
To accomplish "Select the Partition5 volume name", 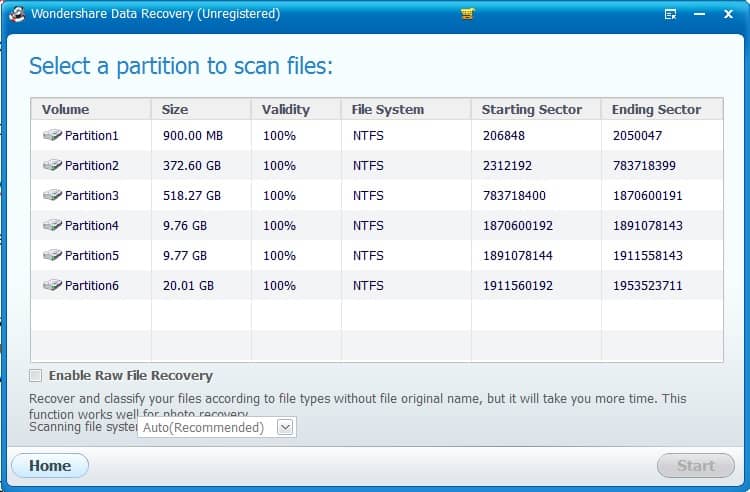I will click(x=91, y=256).
